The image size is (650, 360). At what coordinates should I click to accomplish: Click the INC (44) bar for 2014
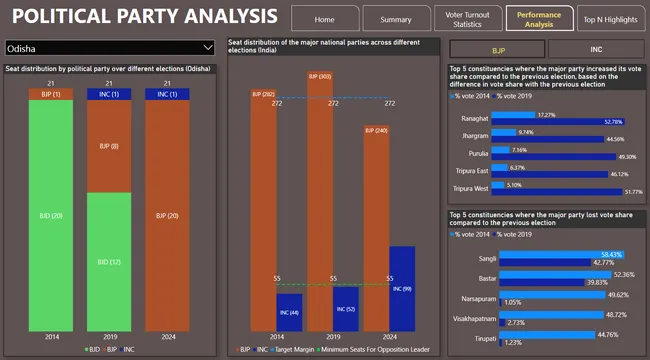289,313
